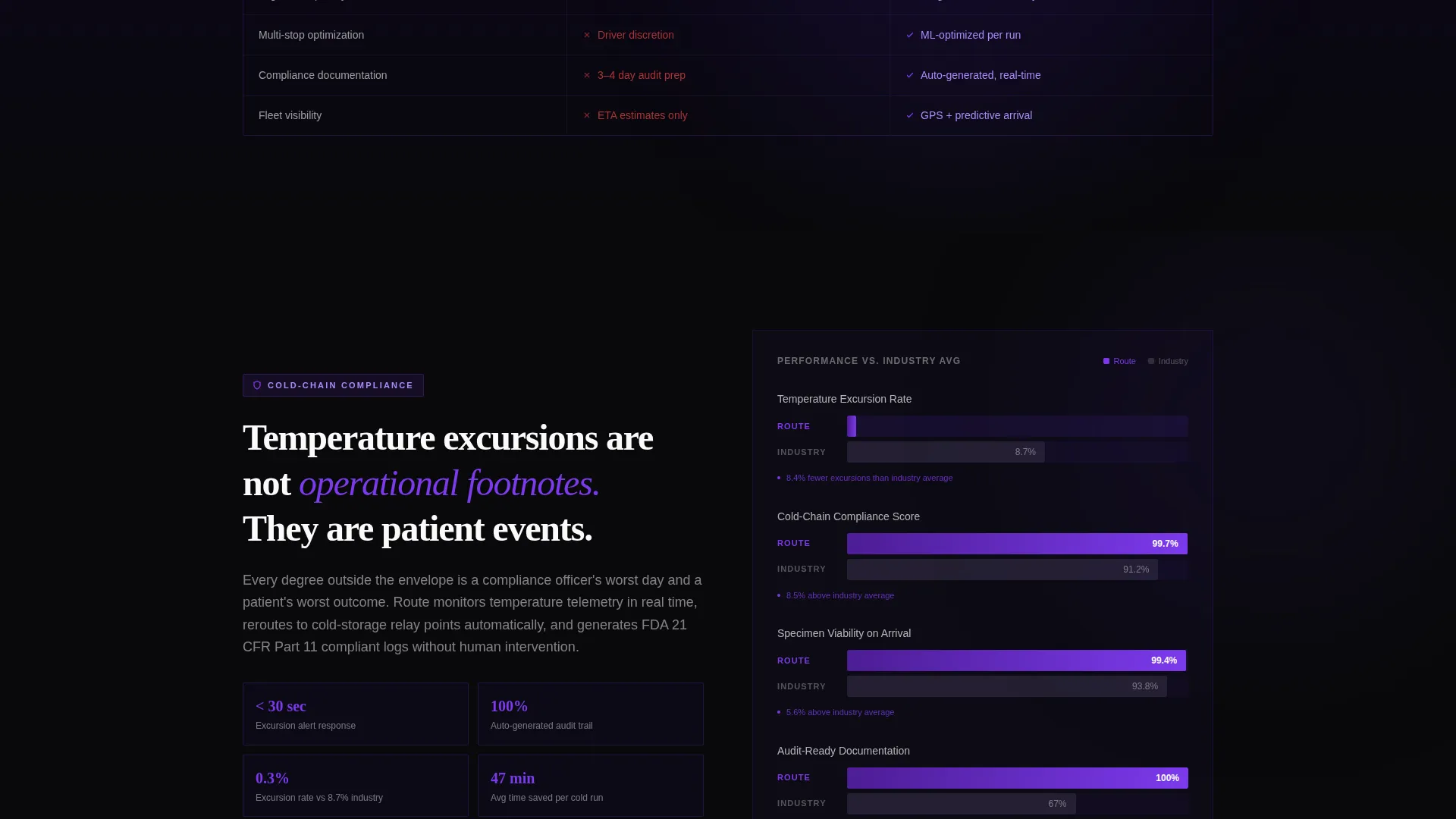Click the Route 100% documentation bar

point(1018,778)
